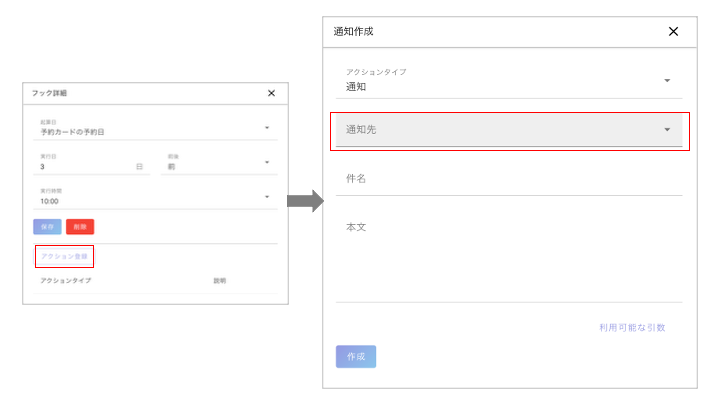This screenshot has height=405, width=720.
Task: Click the 通知 action type value
Action: (x=357, y=87)
